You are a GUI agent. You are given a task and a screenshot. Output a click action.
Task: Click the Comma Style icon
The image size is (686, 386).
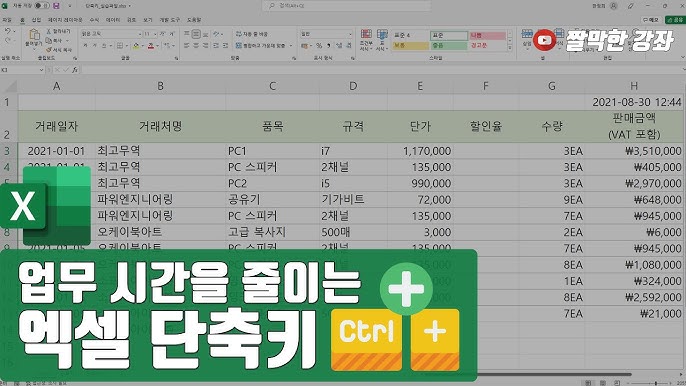coord(328,46)
